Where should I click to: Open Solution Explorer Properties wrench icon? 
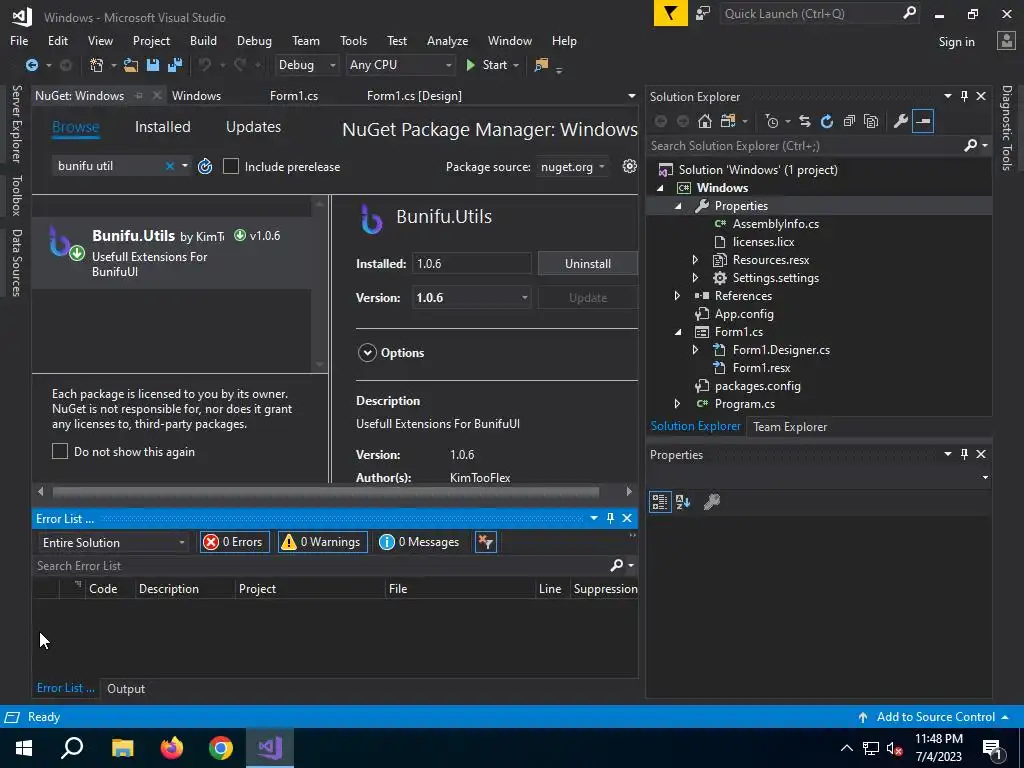(x=901, y=121)
